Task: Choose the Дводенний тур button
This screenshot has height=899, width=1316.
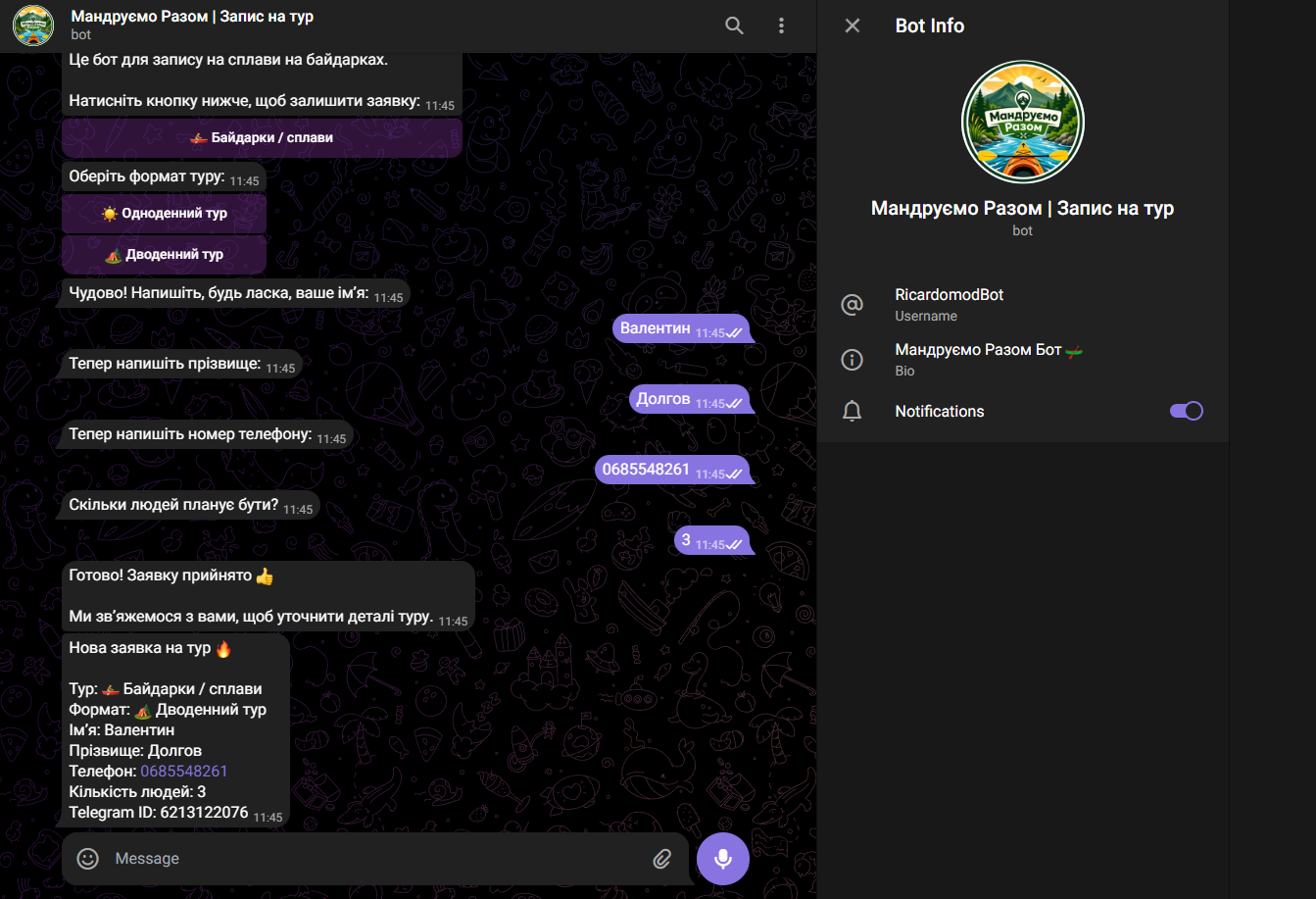Action: pyautogui.click(x=164, y=254)
